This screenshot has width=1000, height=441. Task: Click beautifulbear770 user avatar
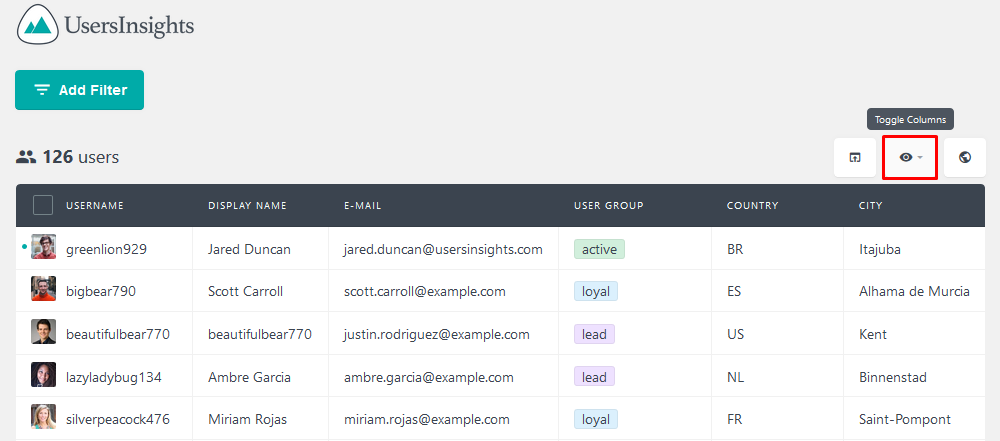pyautogui.click(x=43, y=331)
